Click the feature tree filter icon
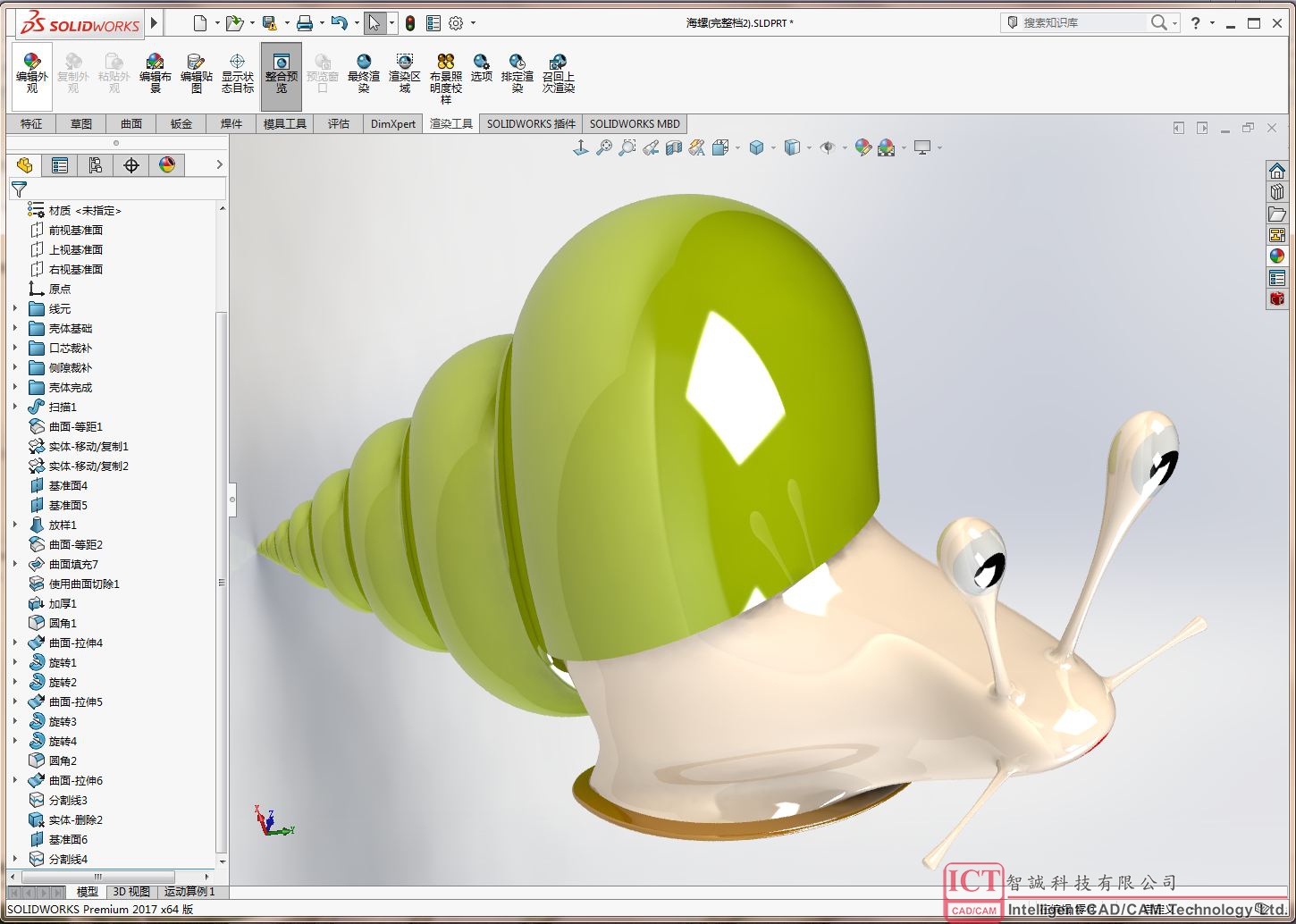 [19, 189]
